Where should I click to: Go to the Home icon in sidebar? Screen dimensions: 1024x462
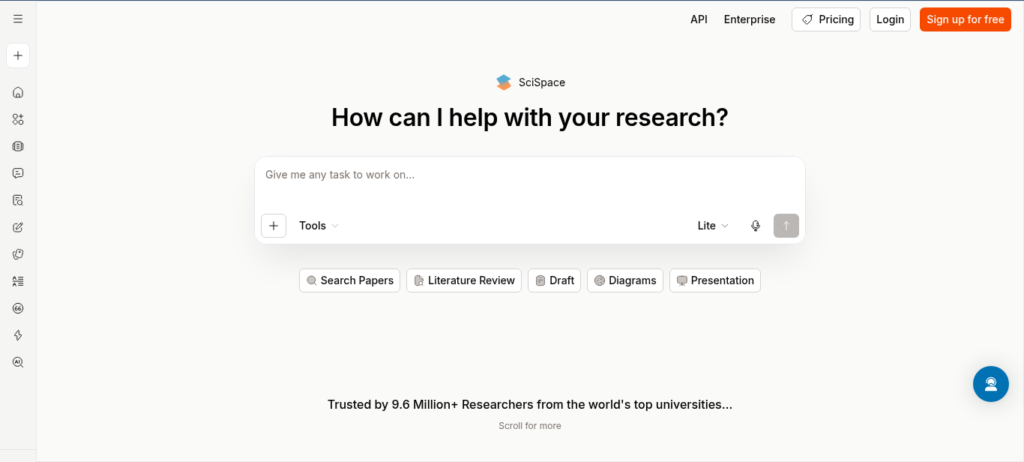point(18,92)
